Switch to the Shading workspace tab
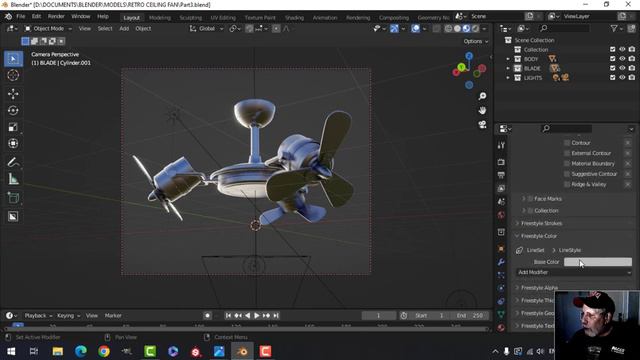This screenshot has width=640, height=360. (x=294, y=18)
